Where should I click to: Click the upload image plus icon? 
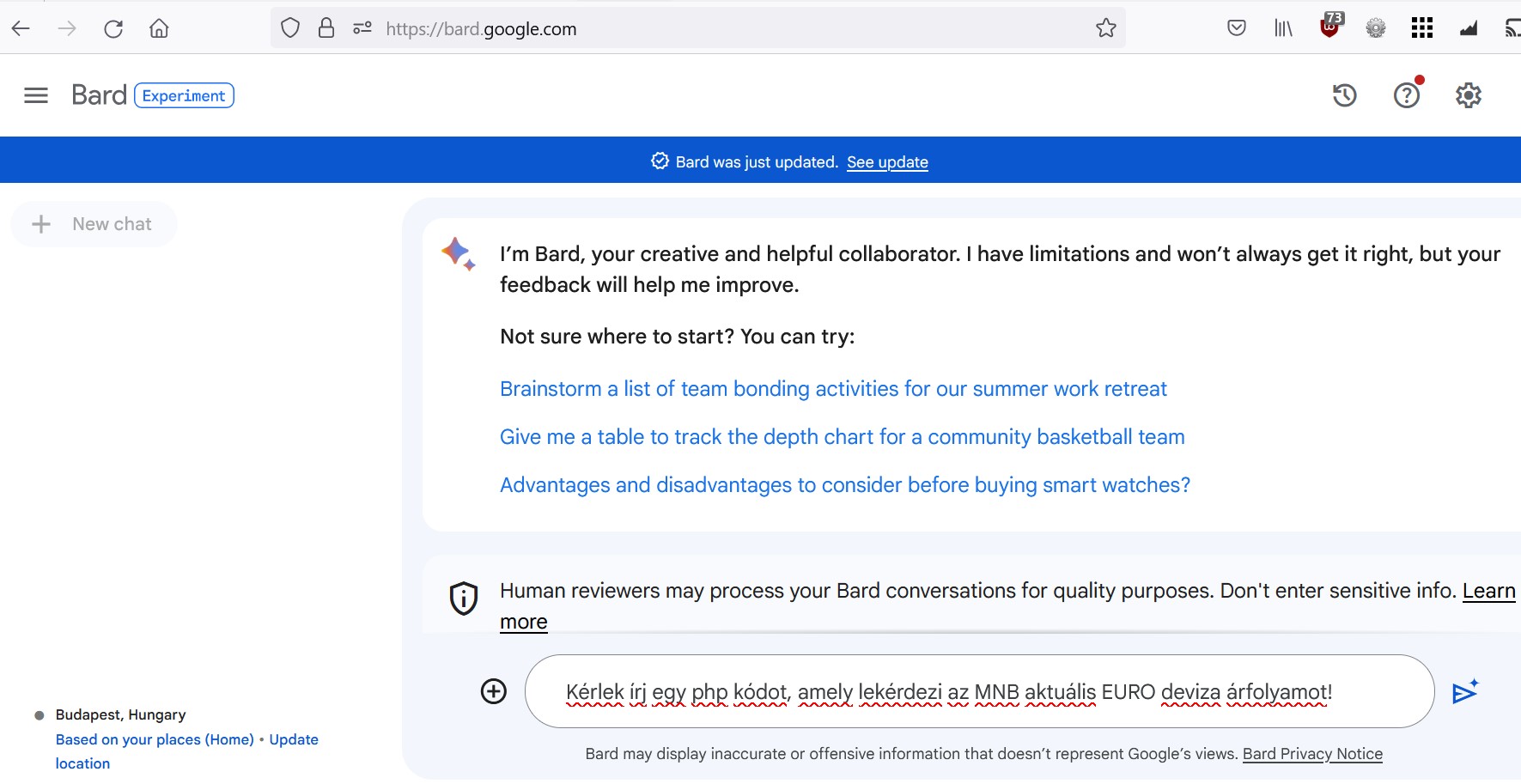[x=494, y=691]
